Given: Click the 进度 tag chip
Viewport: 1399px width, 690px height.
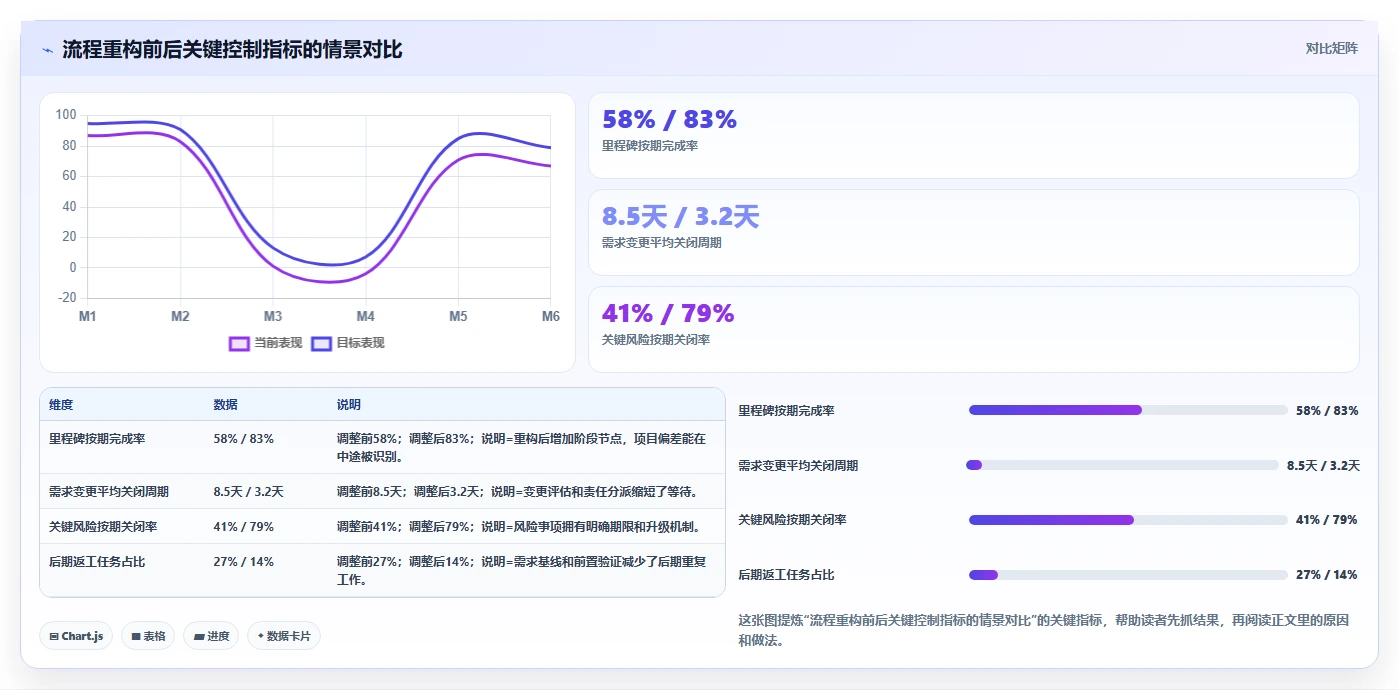Looking at the screenshot, I should pyautogui.click(x=211, y=636).
